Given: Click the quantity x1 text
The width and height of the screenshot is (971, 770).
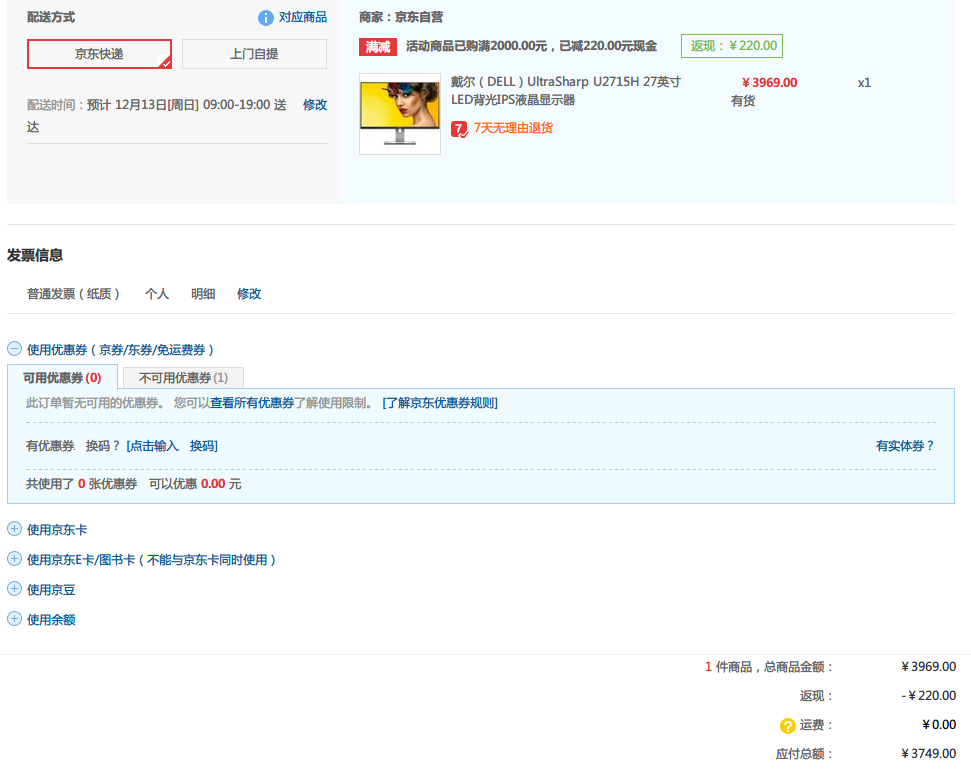Looking at the screenshot, I should point(864,82).
